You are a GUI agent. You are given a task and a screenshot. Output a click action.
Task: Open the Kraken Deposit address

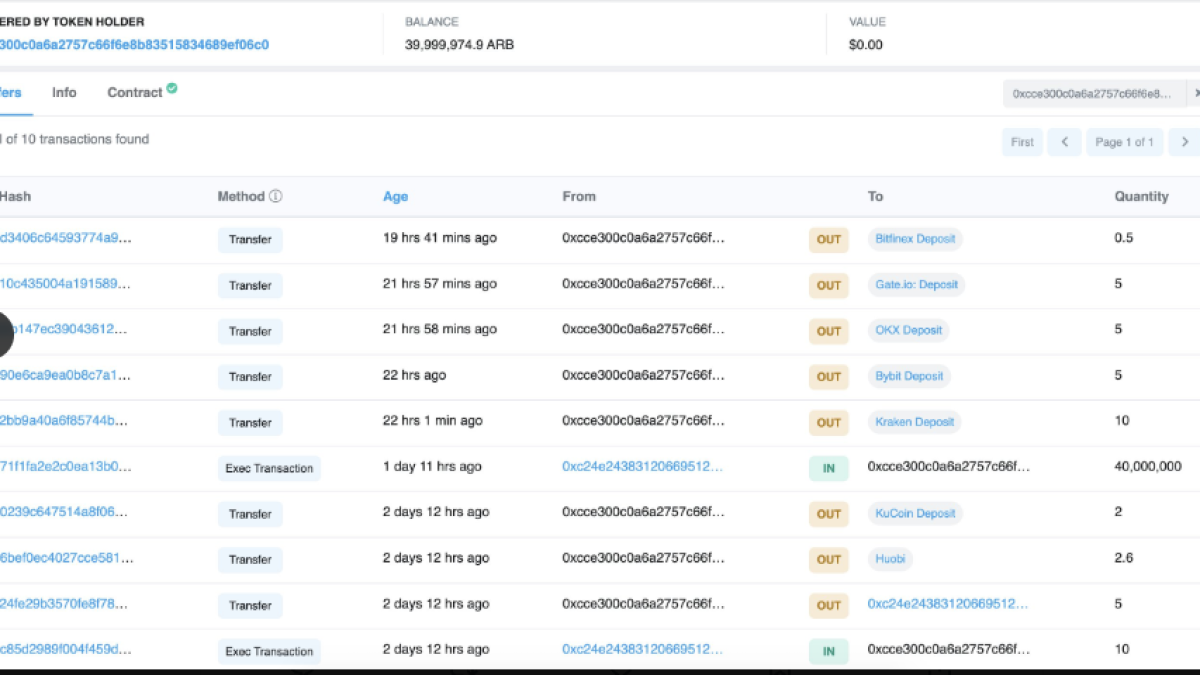pyautogui.click(x=915, y=422)
